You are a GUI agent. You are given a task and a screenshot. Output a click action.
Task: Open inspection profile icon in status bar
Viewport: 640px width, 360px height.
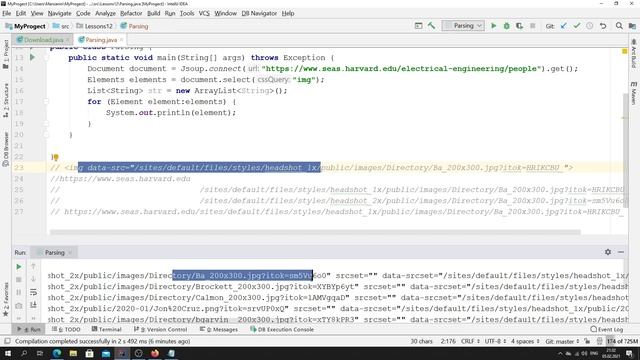(x=599, y=341)
